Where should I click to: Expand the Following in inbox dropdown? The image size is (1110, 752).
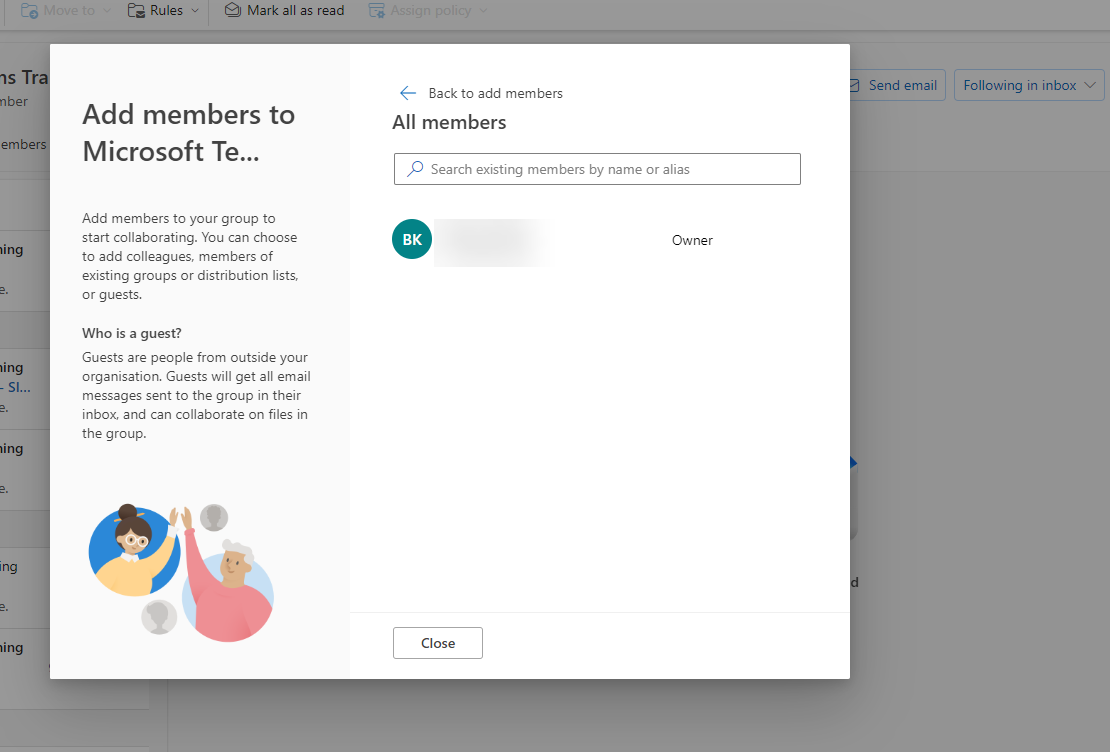1029,85
